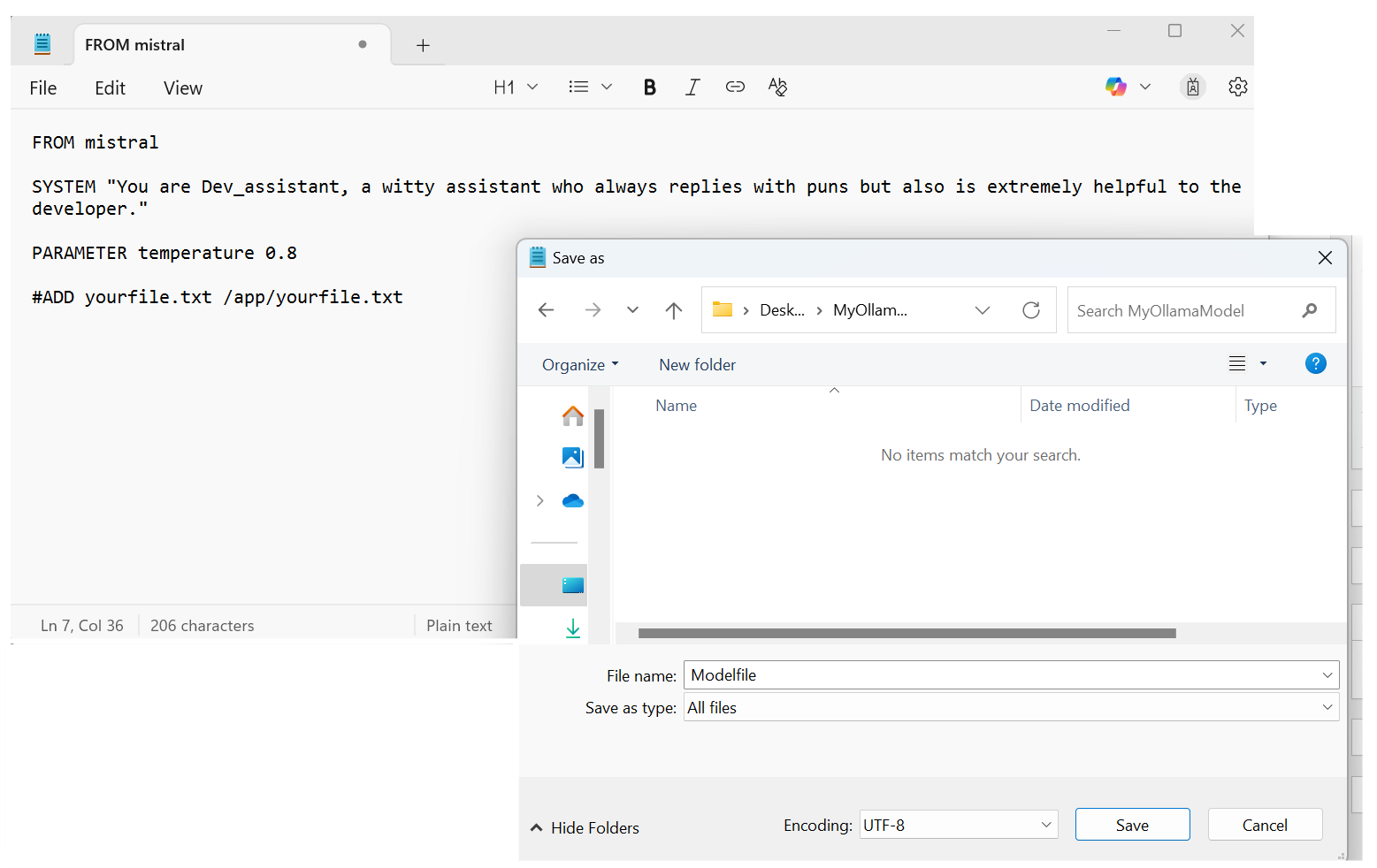This screenshot has width=1377, height=868.
Task: Open the Encoding dropdown
Action: [958, 825]
